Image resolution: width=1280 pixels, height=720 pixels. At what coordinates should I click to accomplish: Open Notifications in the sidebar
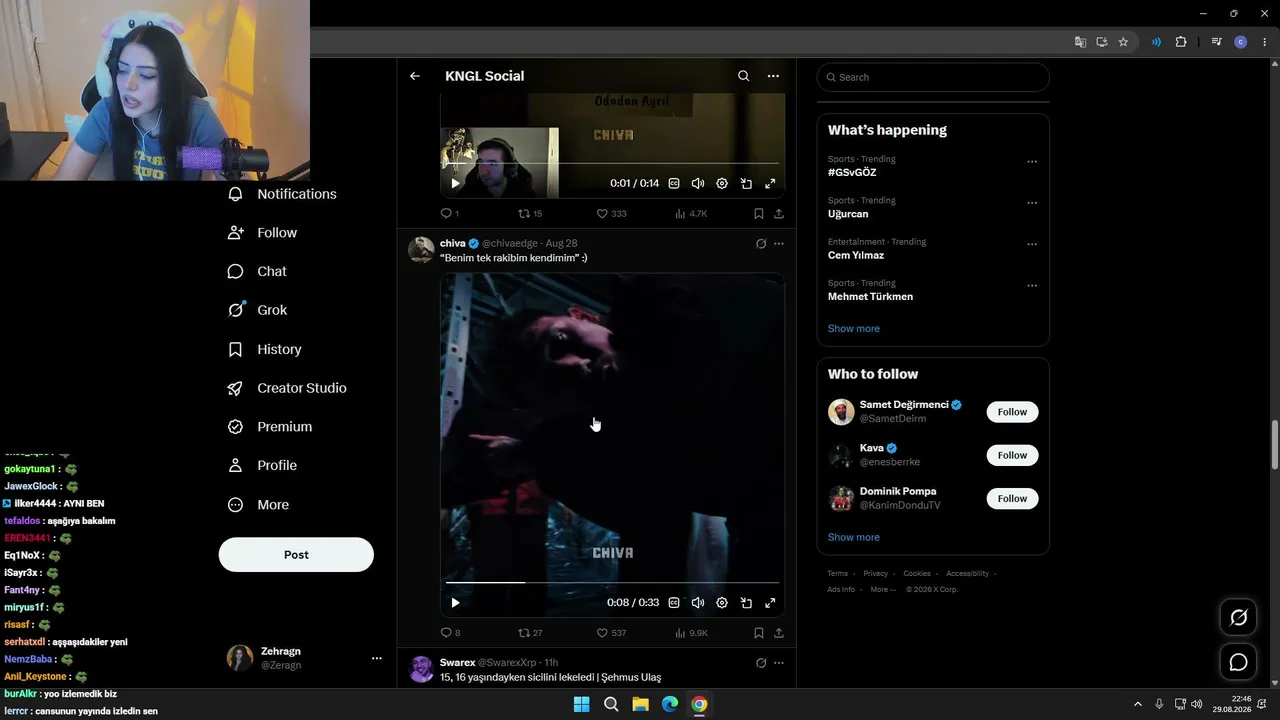click(283, 194)
